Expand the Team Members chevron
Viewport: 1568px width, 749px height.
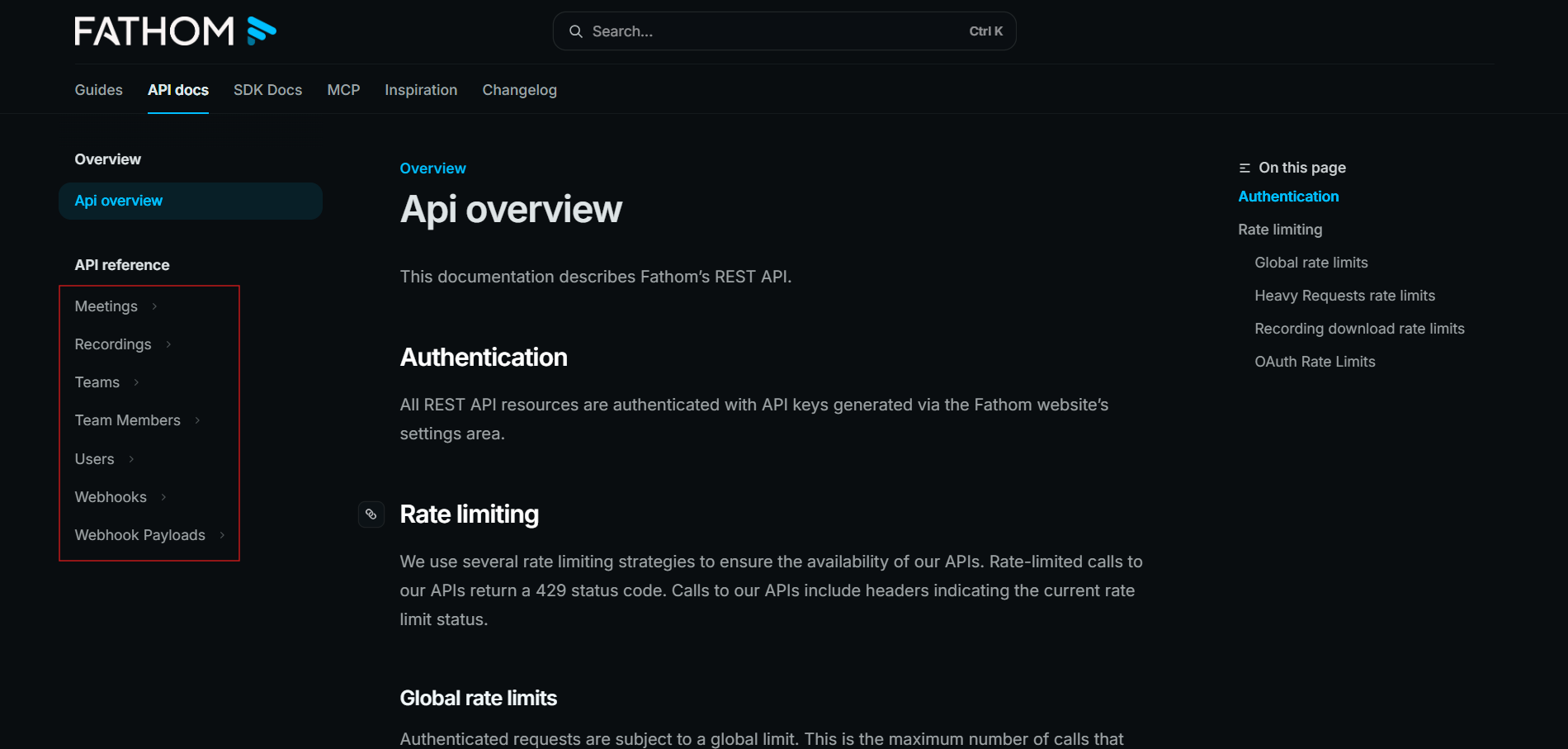click(x=197, y=420)
